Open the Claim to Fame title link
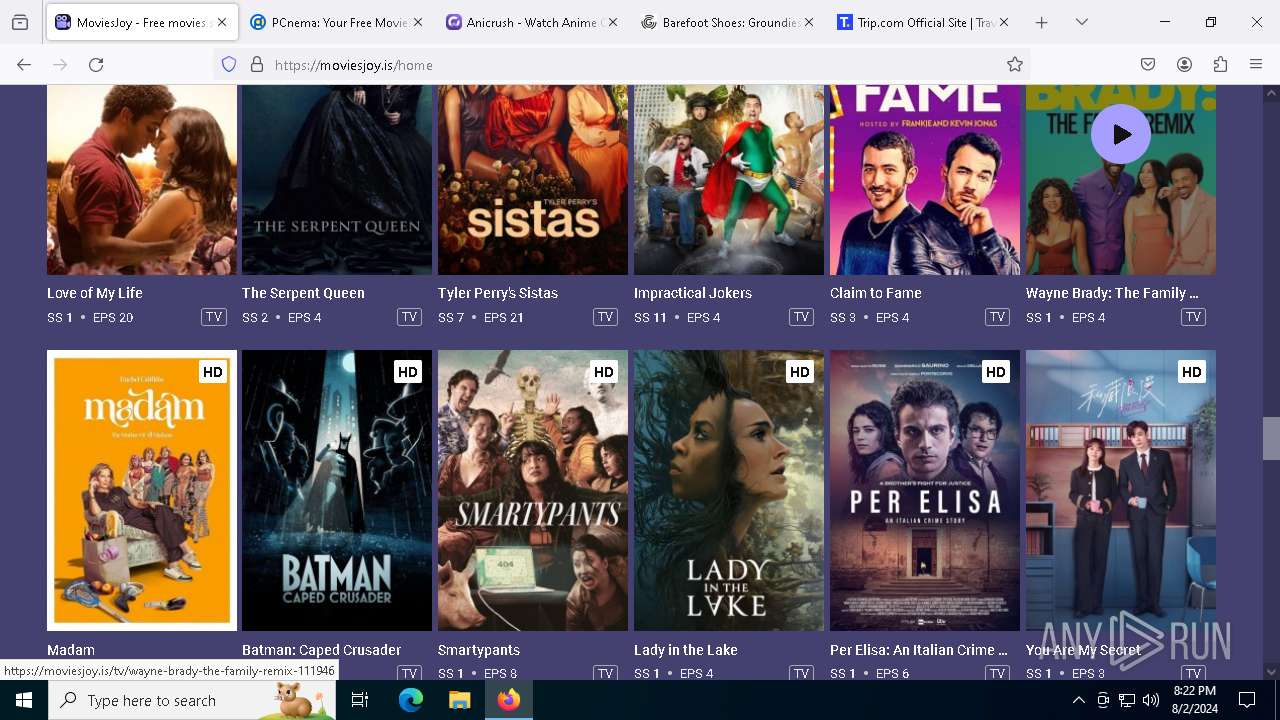This screenshot has width=1280, height=720. (876, 293)
